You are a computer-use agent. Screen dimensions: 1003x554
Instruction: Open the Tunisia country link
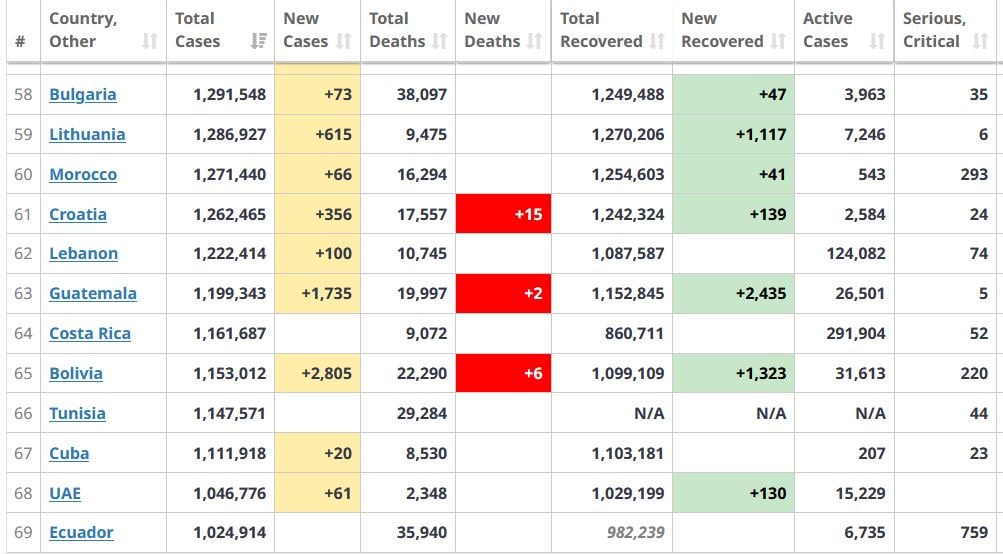click(x=77, y=413)
